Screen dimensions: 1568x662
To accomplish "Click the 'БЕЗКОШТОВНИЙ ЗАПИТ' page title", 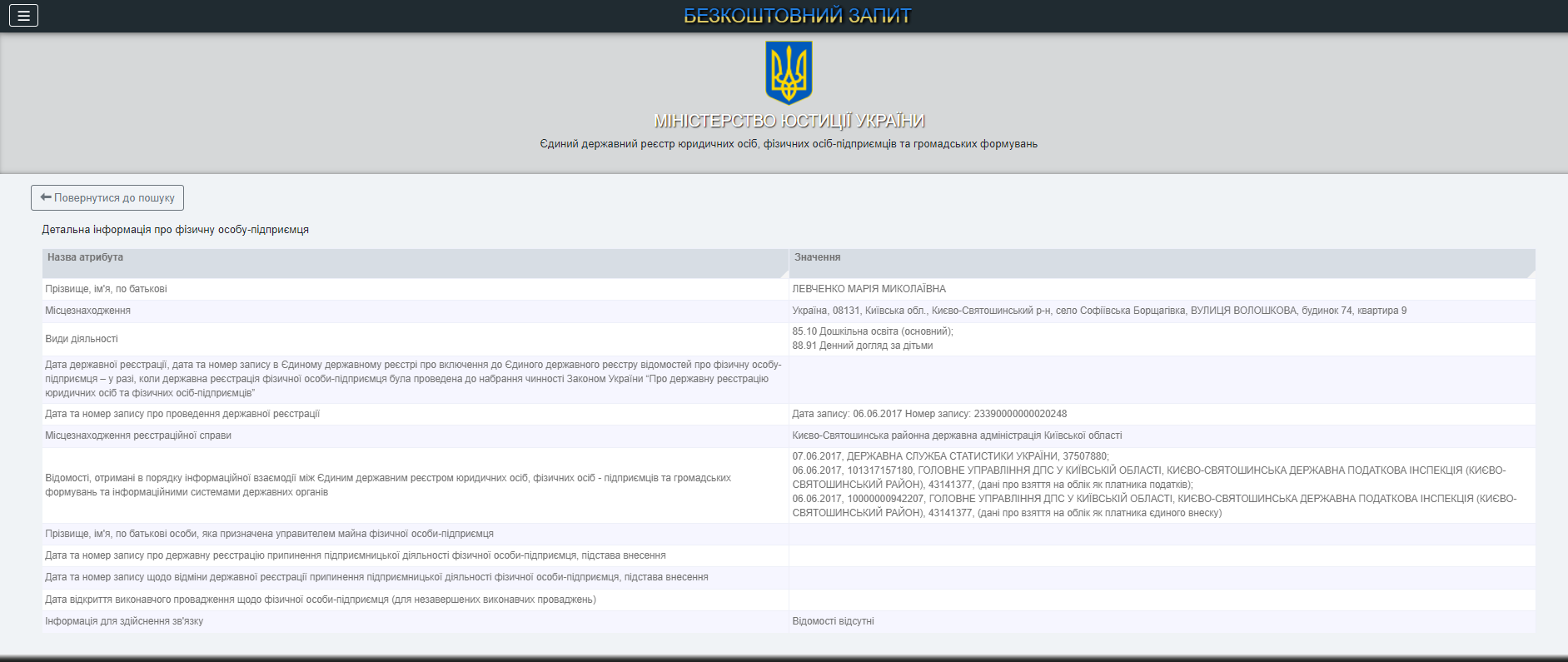I will [797, 16].
